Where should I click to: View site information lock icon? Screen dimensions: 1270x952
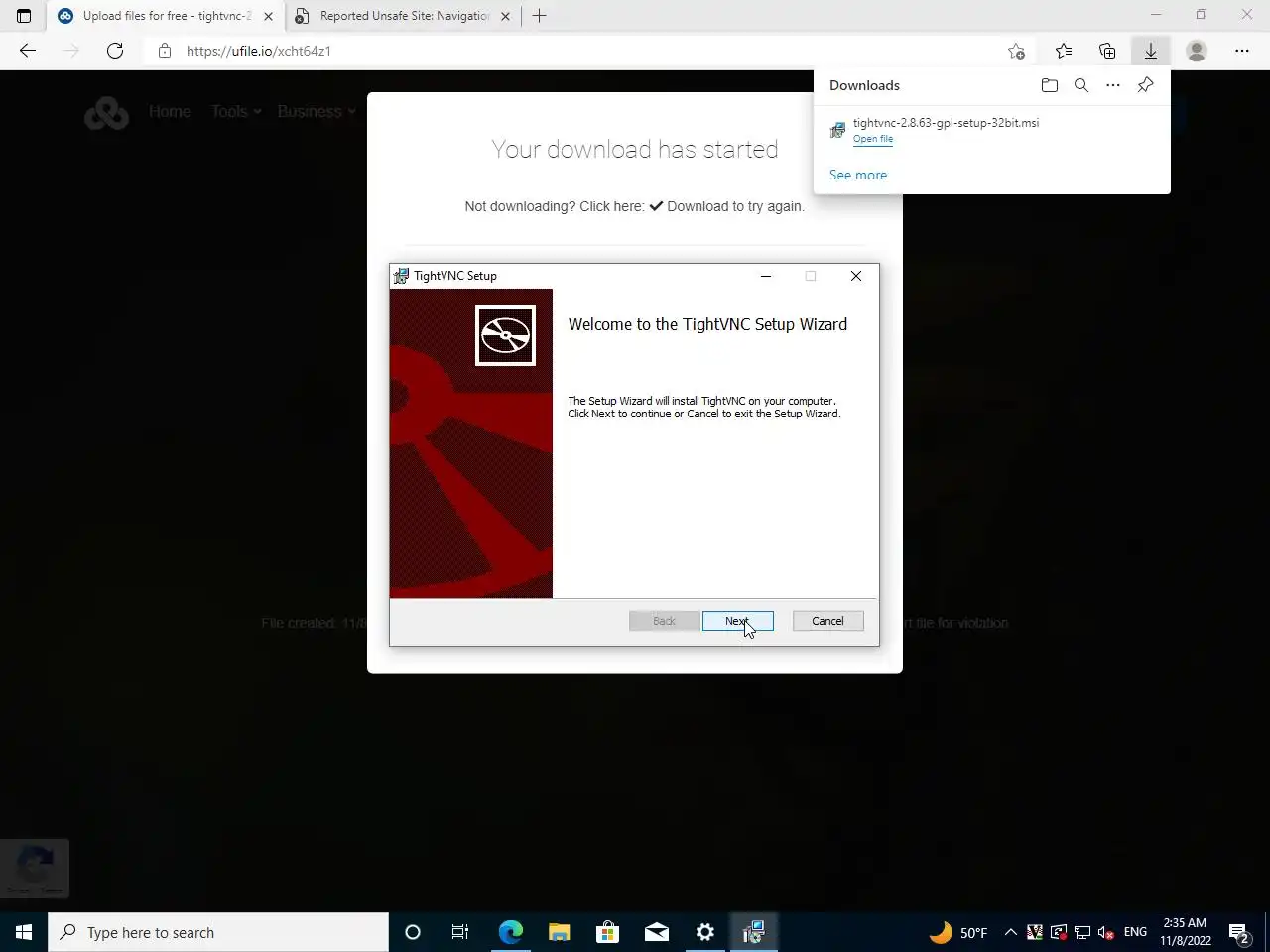click(x=165, y=51)
